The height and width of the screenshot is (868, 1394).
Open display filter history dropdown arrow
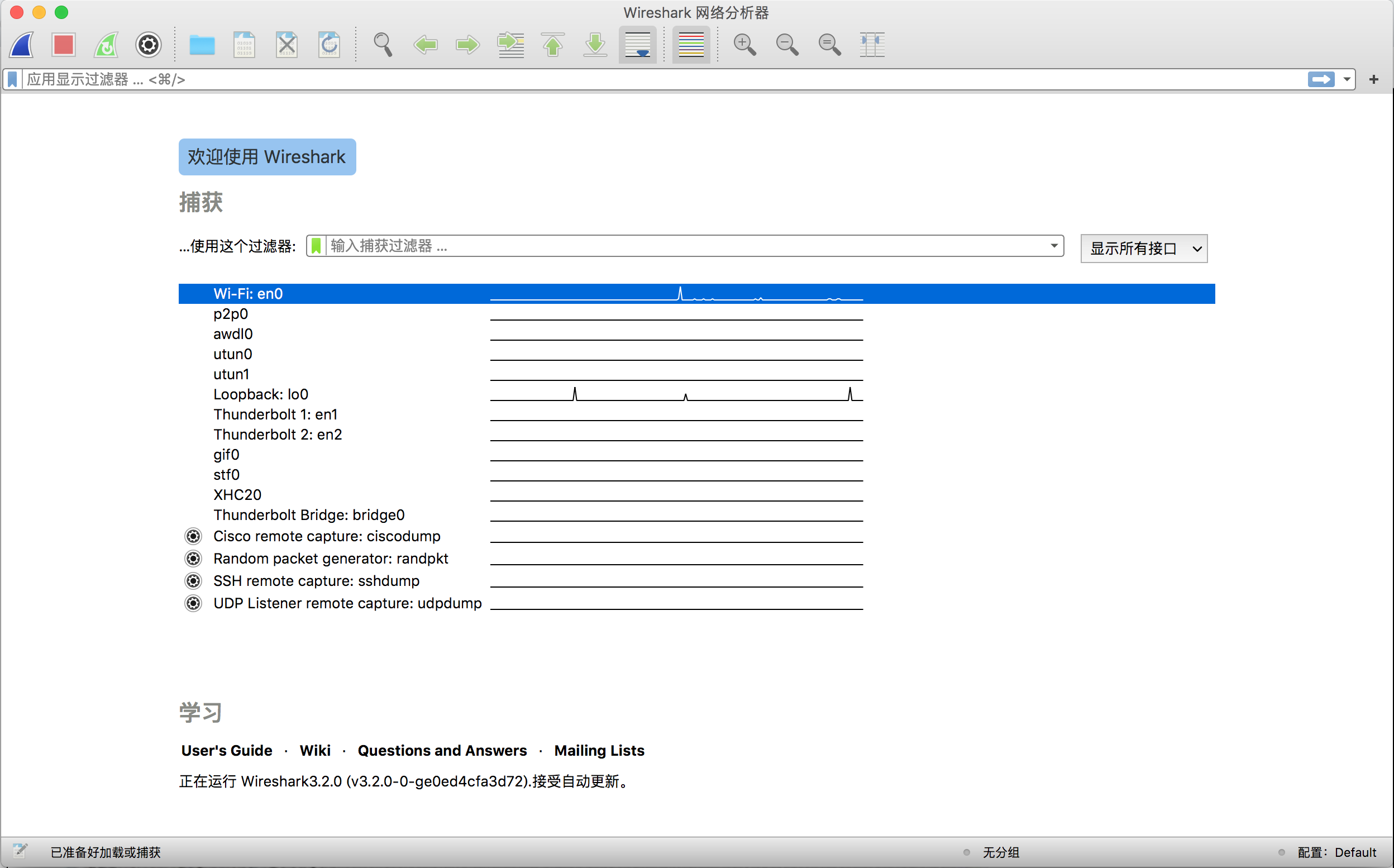(1347, 79)
